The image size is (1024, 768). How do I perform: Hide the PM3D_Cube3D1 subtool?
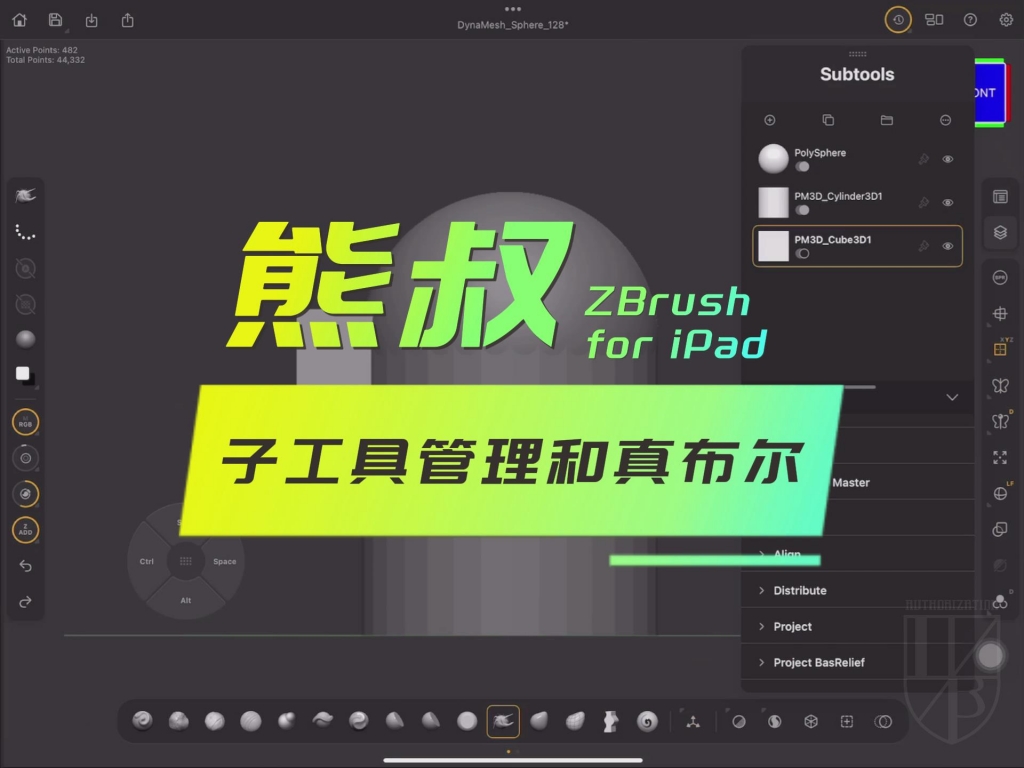[948, 246]
